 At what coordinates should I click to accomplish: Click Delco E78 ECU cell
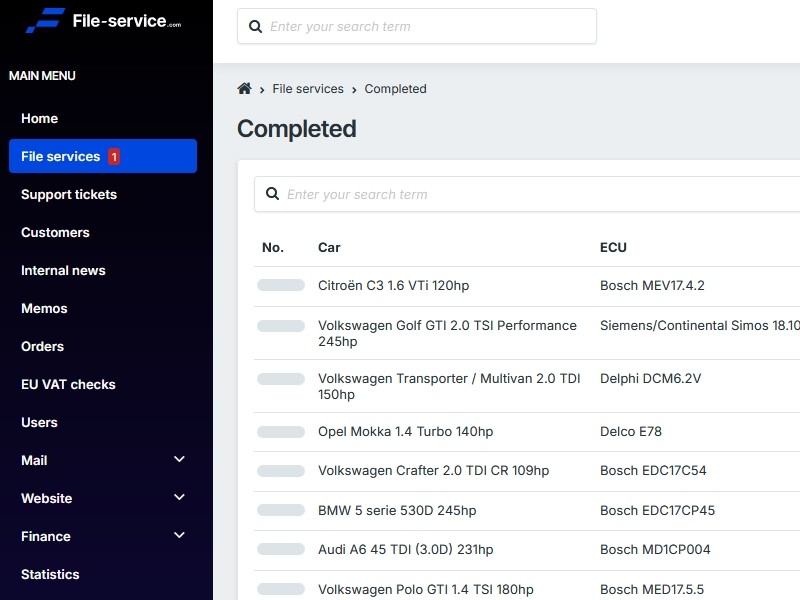coord(631,432)
